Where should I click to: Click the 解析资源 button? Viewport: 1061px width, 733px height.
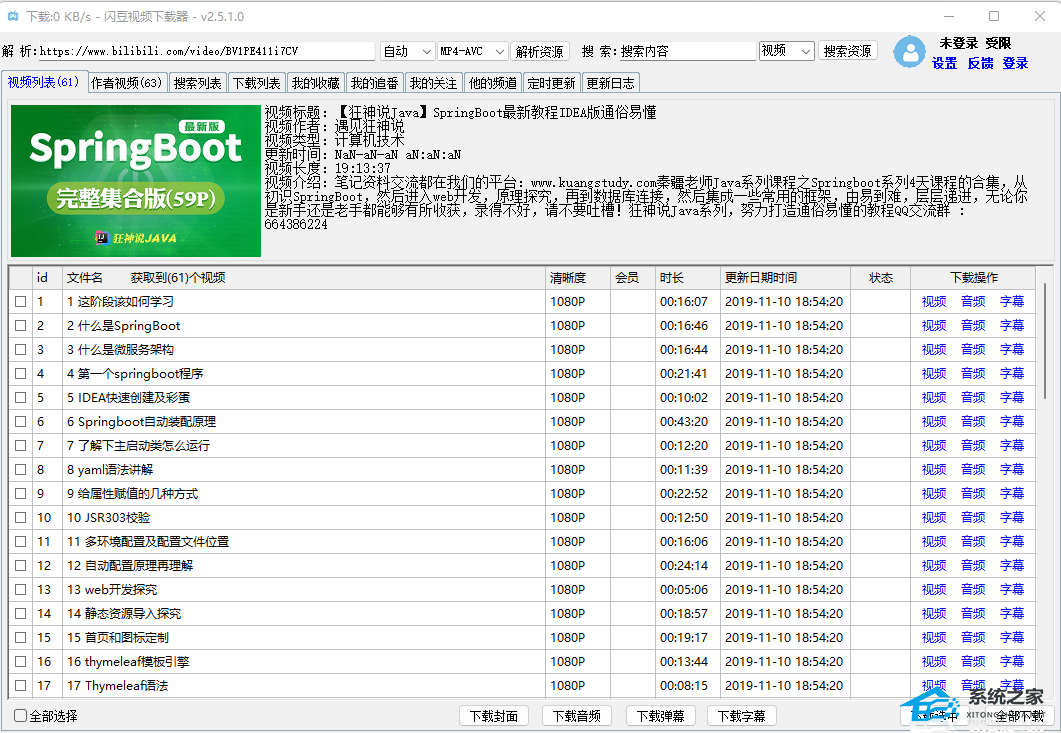tap(540, 49)
